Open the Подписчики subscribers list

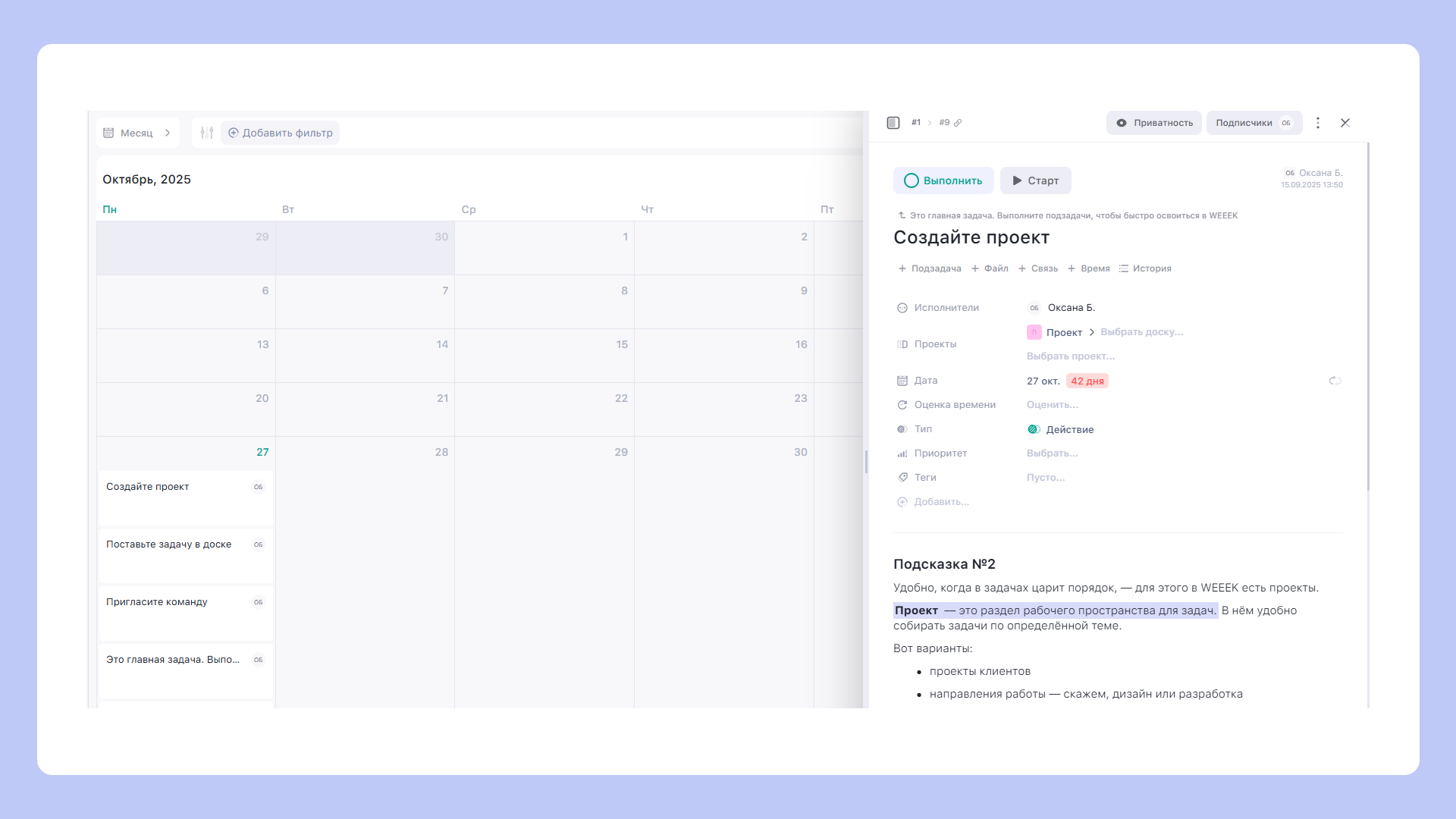1254,123
